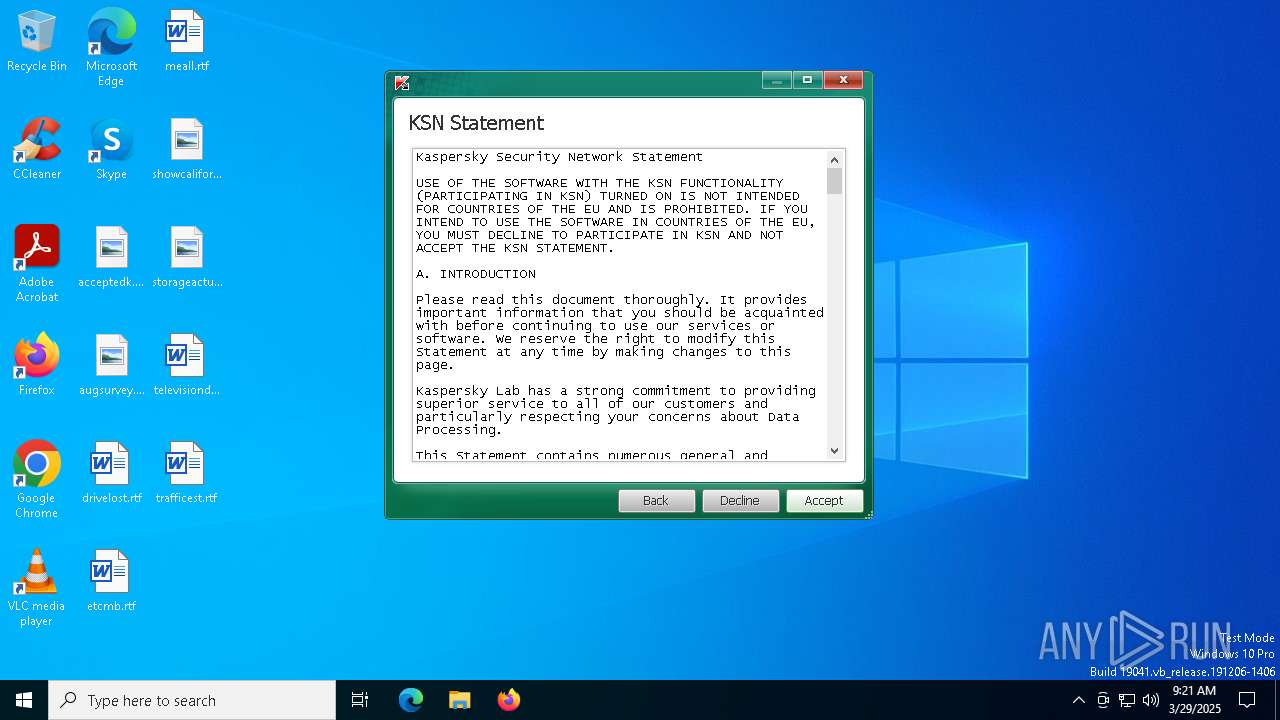The image size is (1280, 720).
Task: Launch Firefox from the taskbar
Action: [x=509, y=700]
